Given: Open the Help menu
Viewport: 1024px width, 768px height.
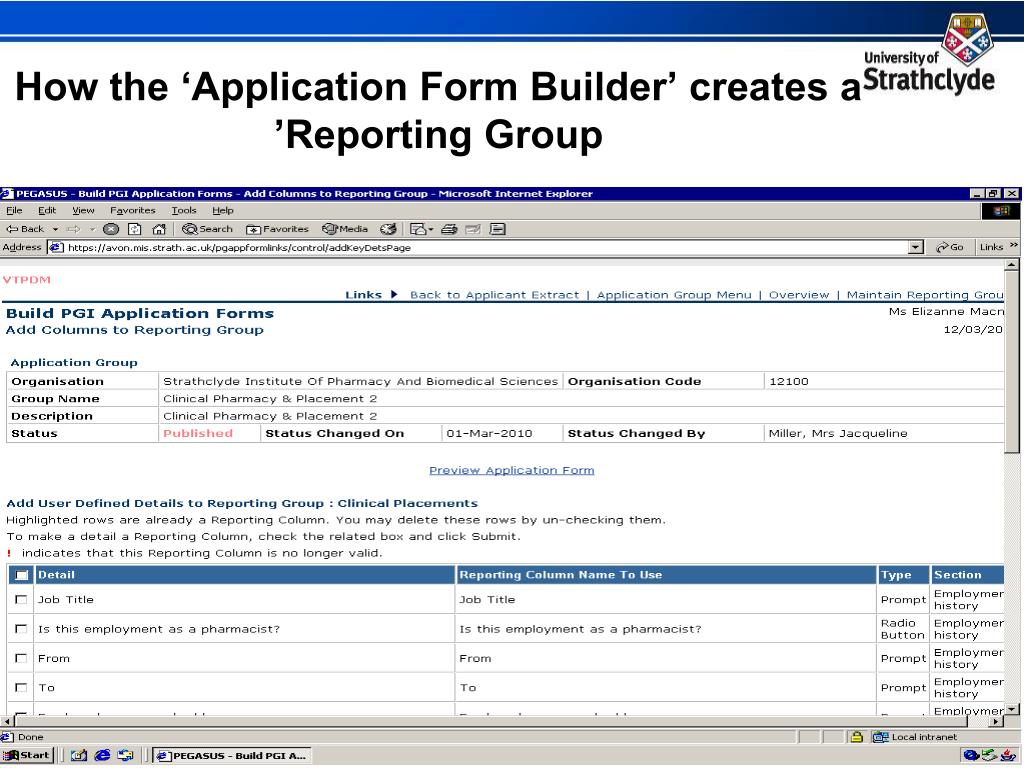Looking at the screenshot, I should pyautogui.click(x=223, y=211).
